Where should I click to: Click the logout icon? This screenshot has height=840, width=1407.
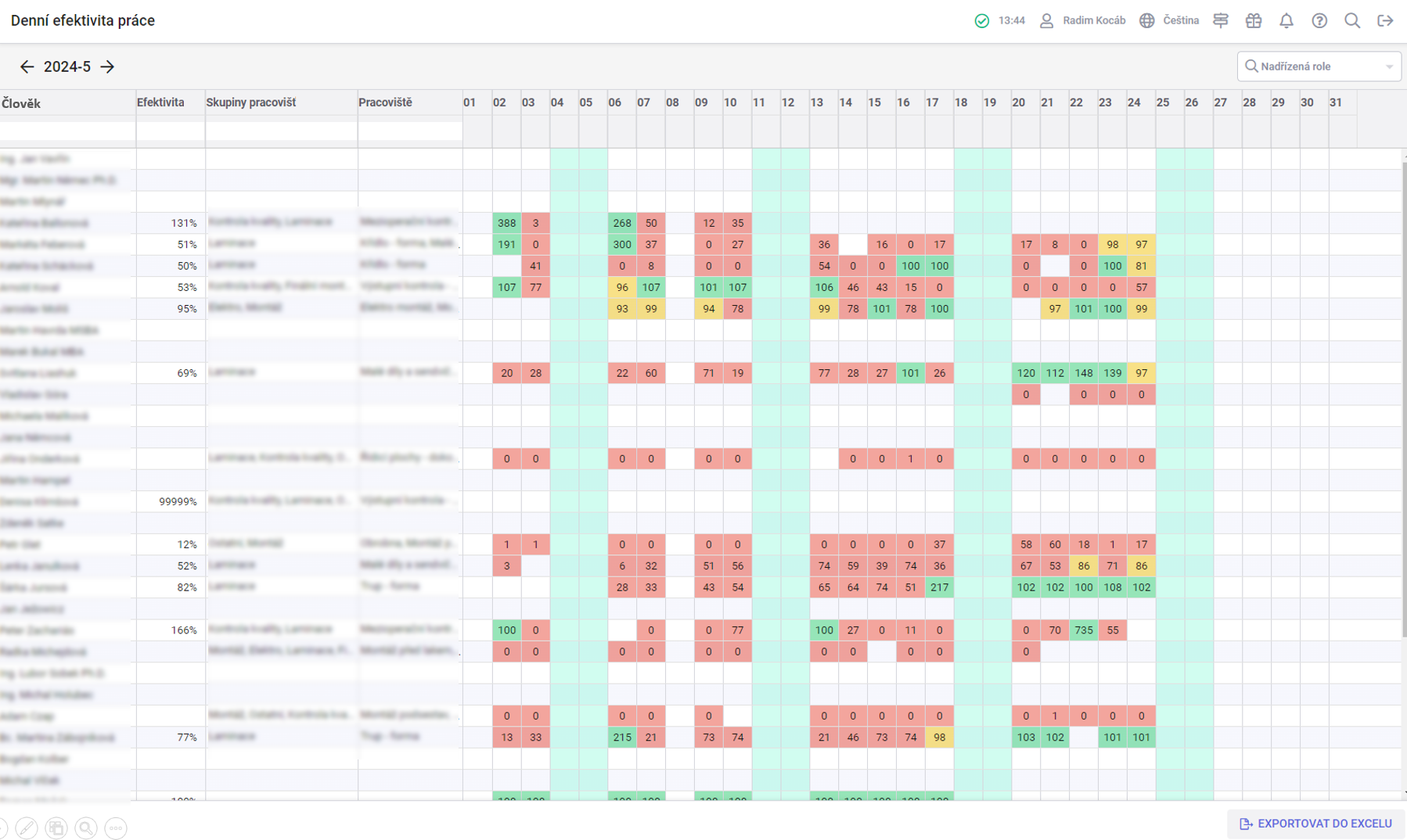1385,21
